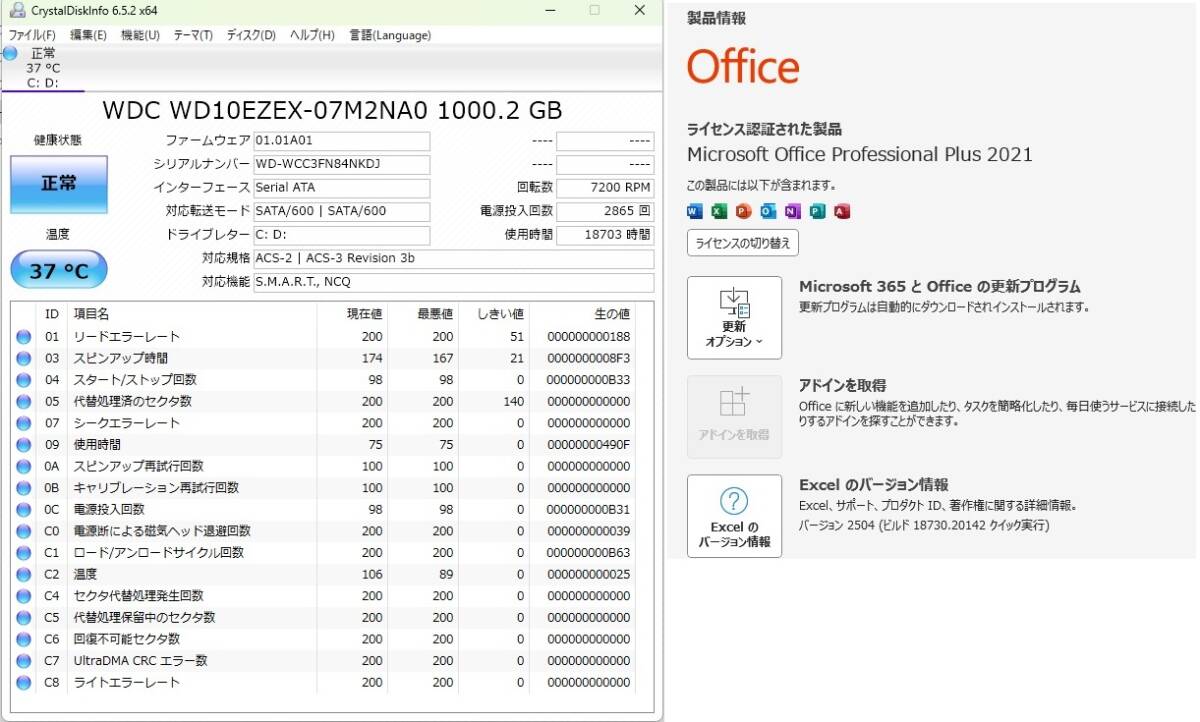This screenshot has width=1200, height=722.
Task: Click the status circle for 代替処理済のセクタ数
Action: [24, 402]
